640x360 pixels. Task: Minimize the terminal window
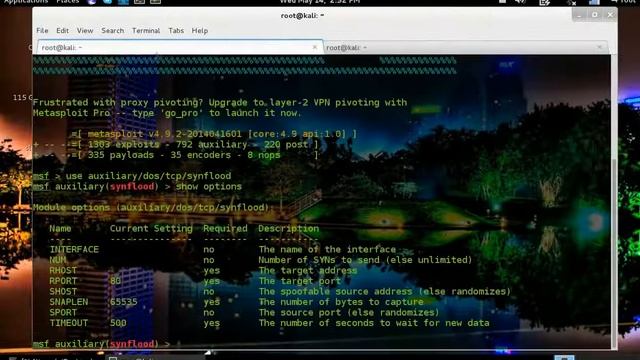coord(579,15)
